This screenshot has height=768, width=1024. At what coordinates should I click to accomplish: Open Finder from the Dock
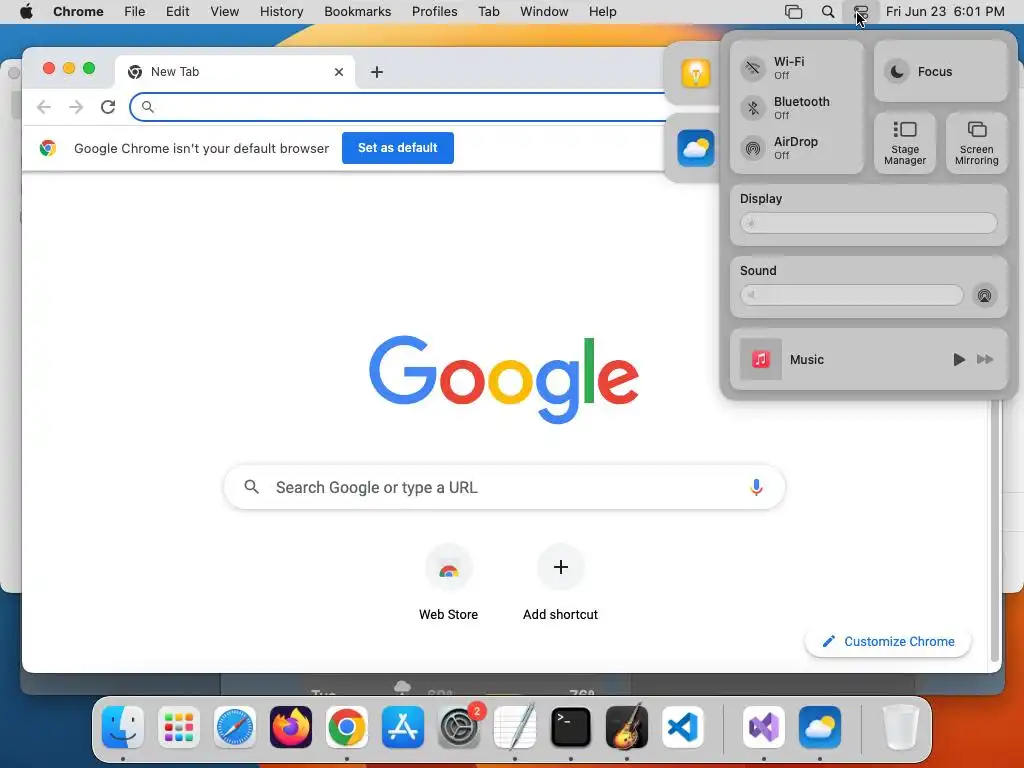[x=123, y=727]
